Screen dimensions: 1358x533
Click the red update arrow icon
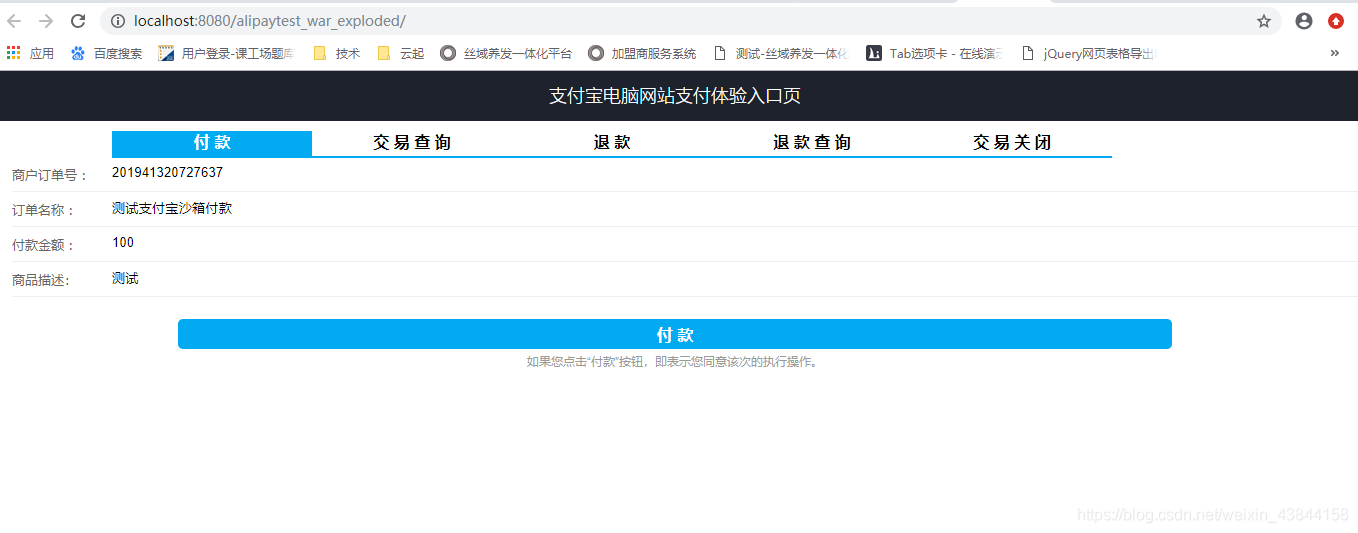click(1336, 21)
